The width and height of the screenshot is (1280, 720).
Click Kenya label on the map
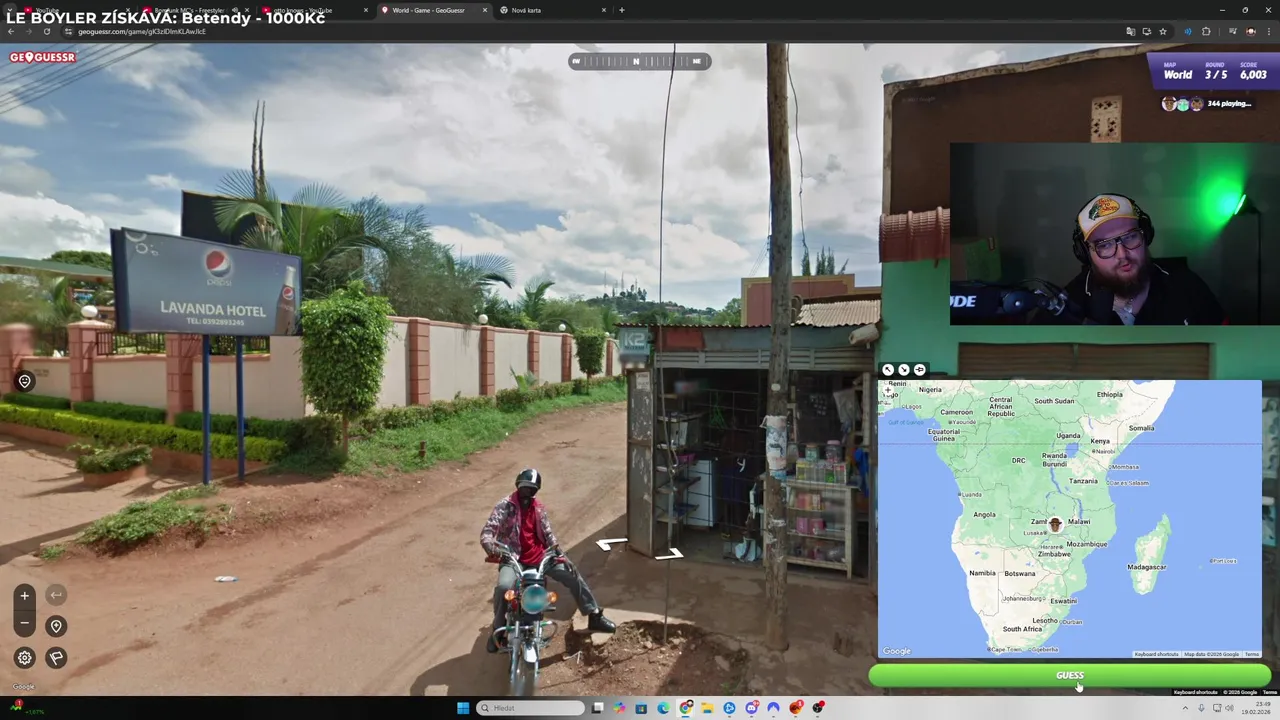point(1100,441)
